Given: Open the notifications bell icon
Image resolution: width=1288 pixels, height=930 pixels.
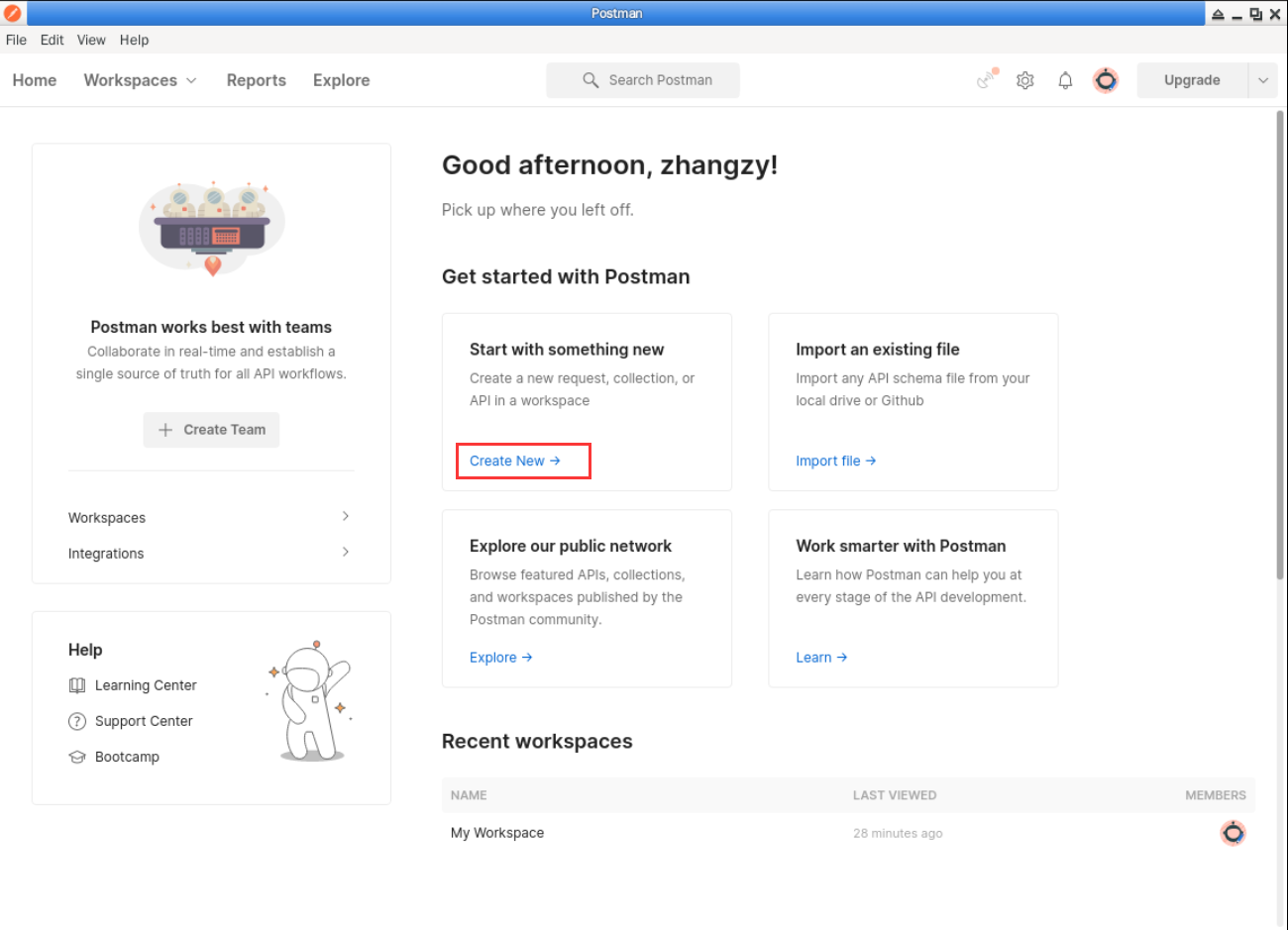Looking at the screenshot, I should tap(1065, 80).
